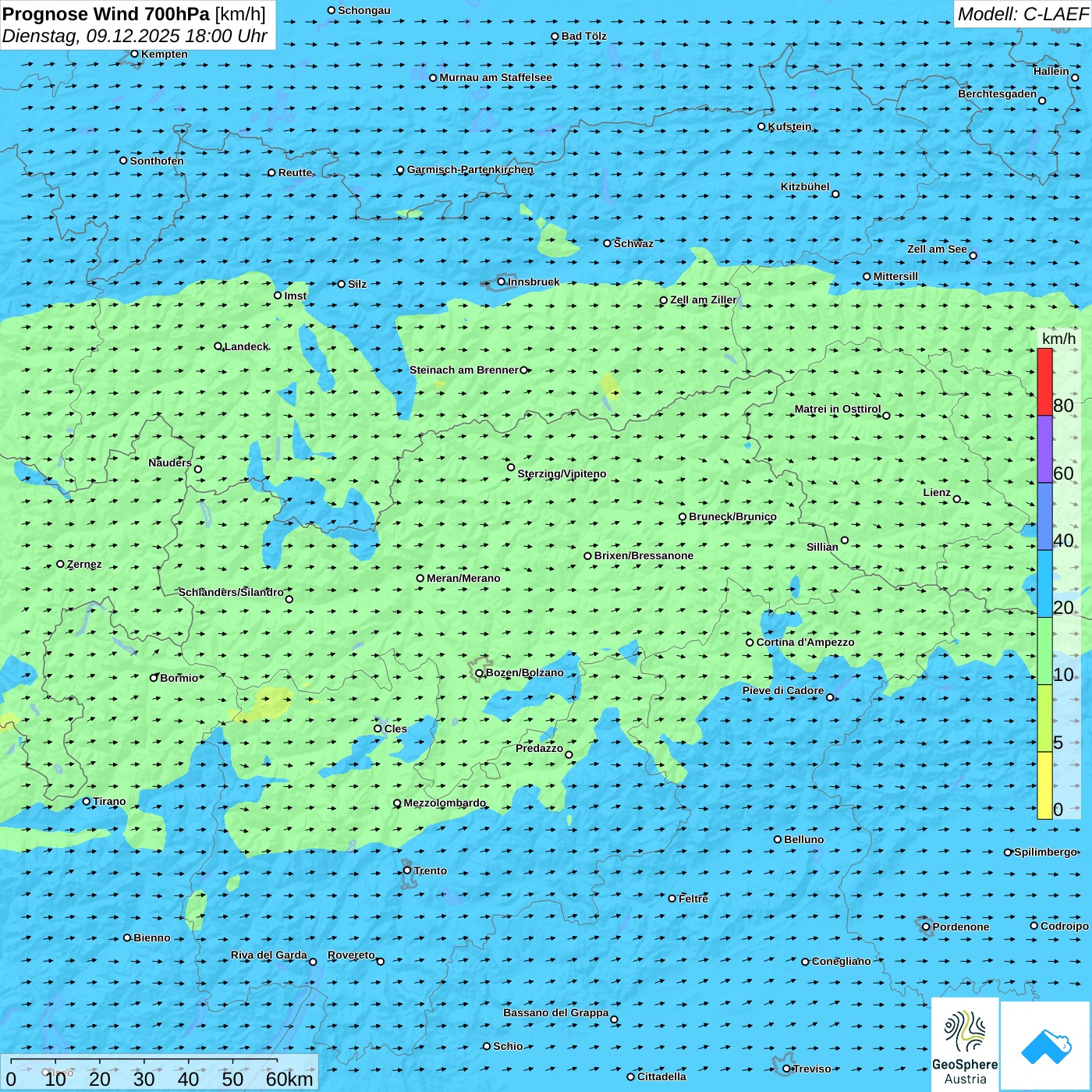Click the Trento city marker

(x=407, y=870)
